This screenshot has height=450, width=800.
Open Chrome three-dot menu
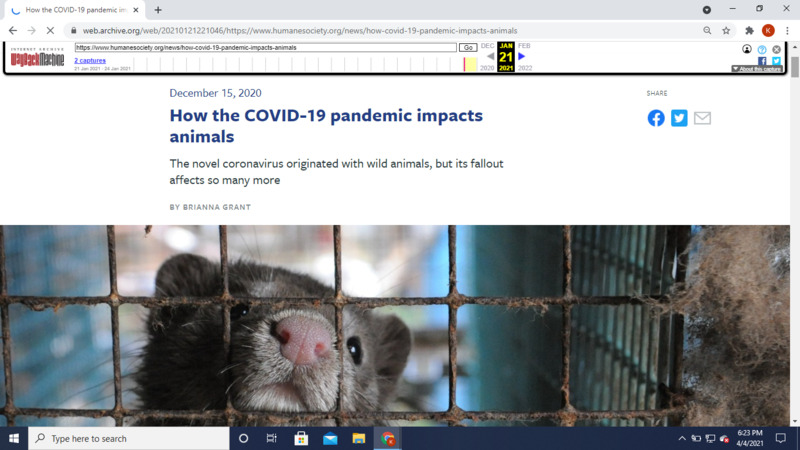[788, 30]
